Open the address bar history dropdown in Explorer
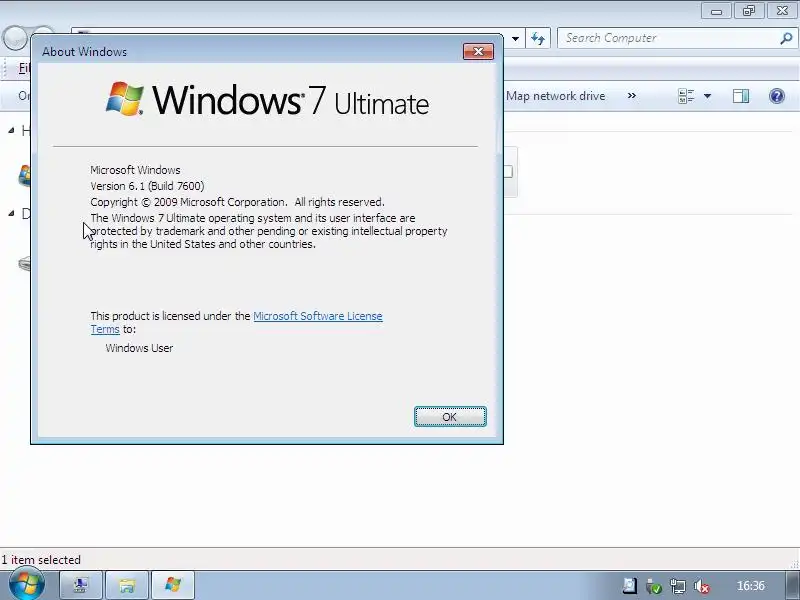 (515, 38)
